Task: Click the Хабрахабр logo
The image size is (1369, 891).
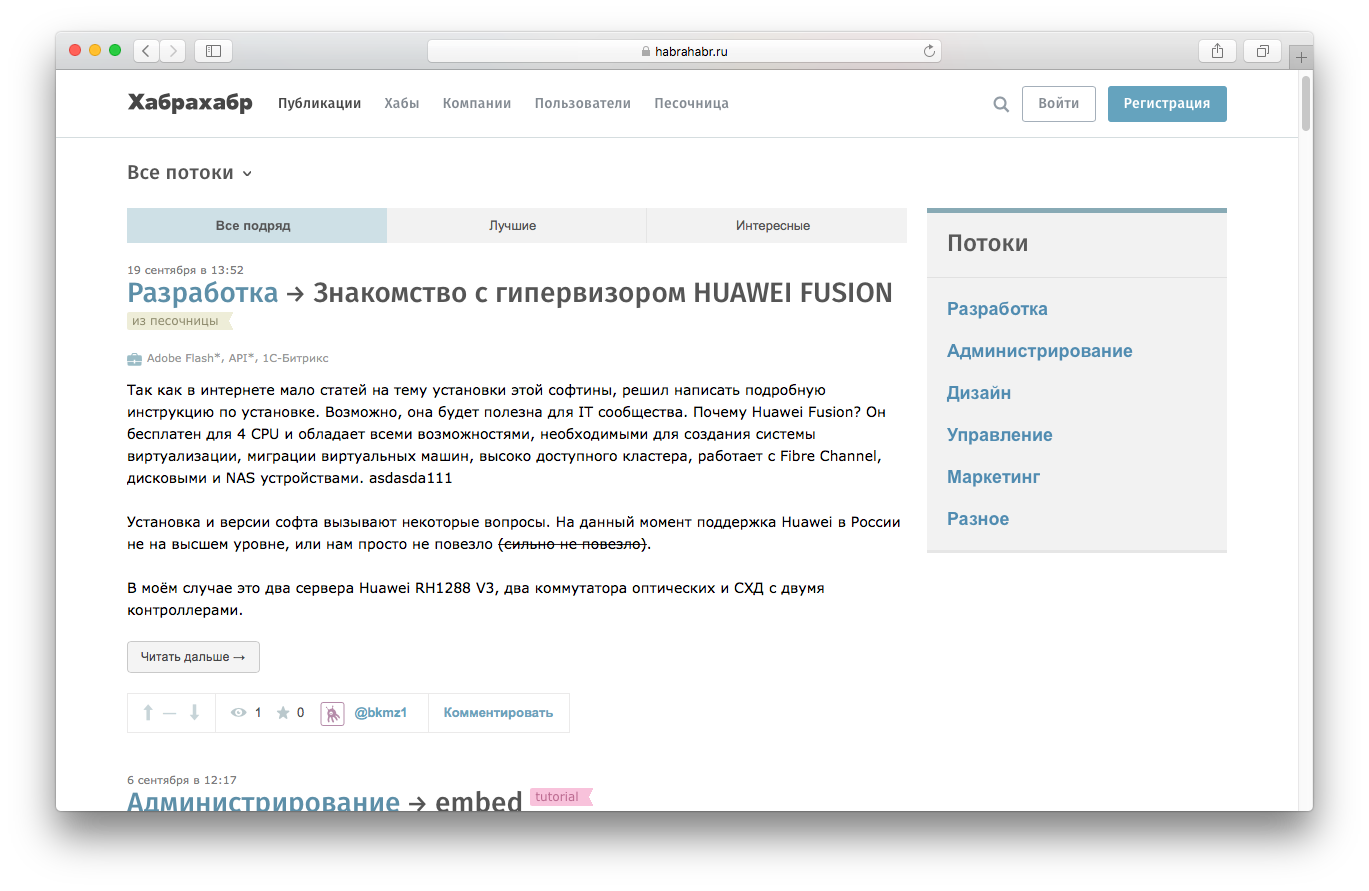Action: [x=190, y=103]
